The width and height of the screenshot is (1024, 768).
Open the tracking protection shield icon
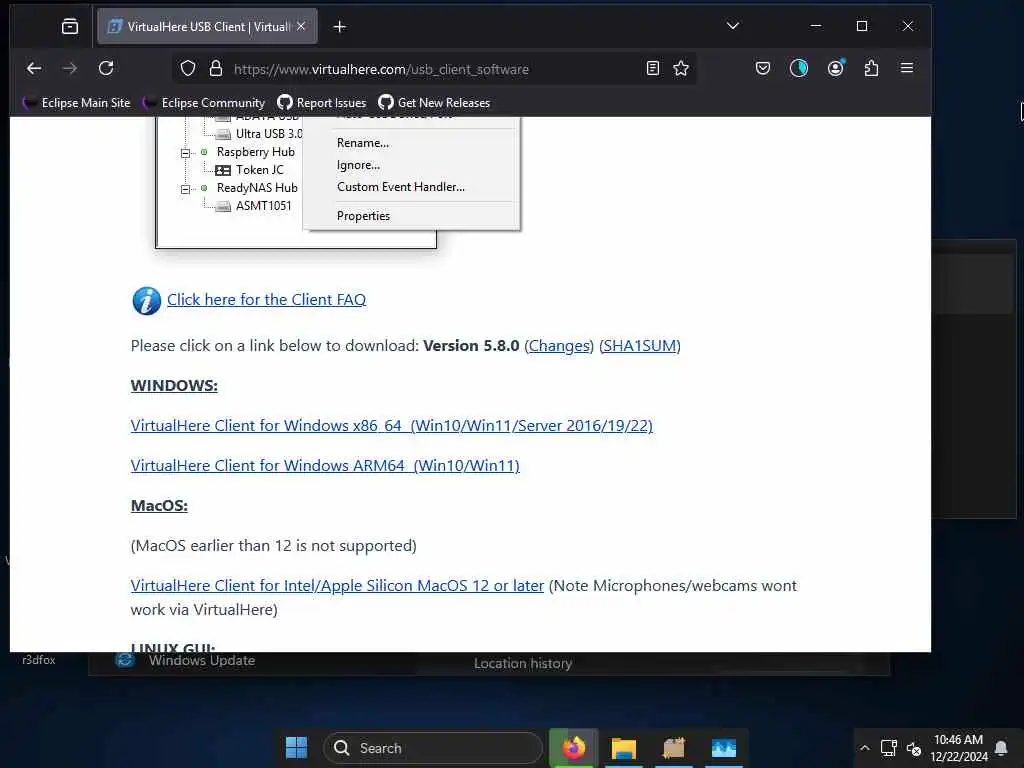point(188,69)
